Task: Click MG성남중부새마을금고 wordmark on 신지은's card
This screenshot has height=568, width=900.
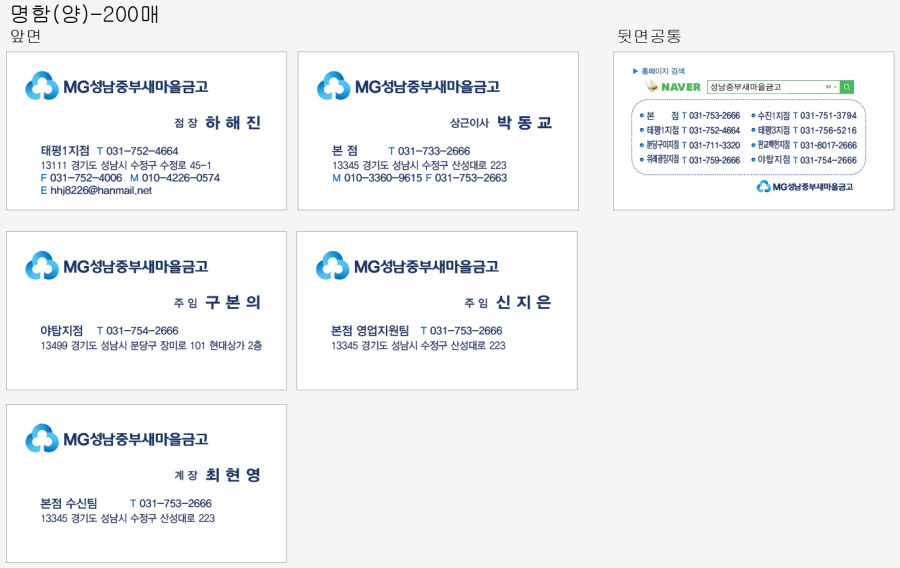Action: click(x=426, y=266)
